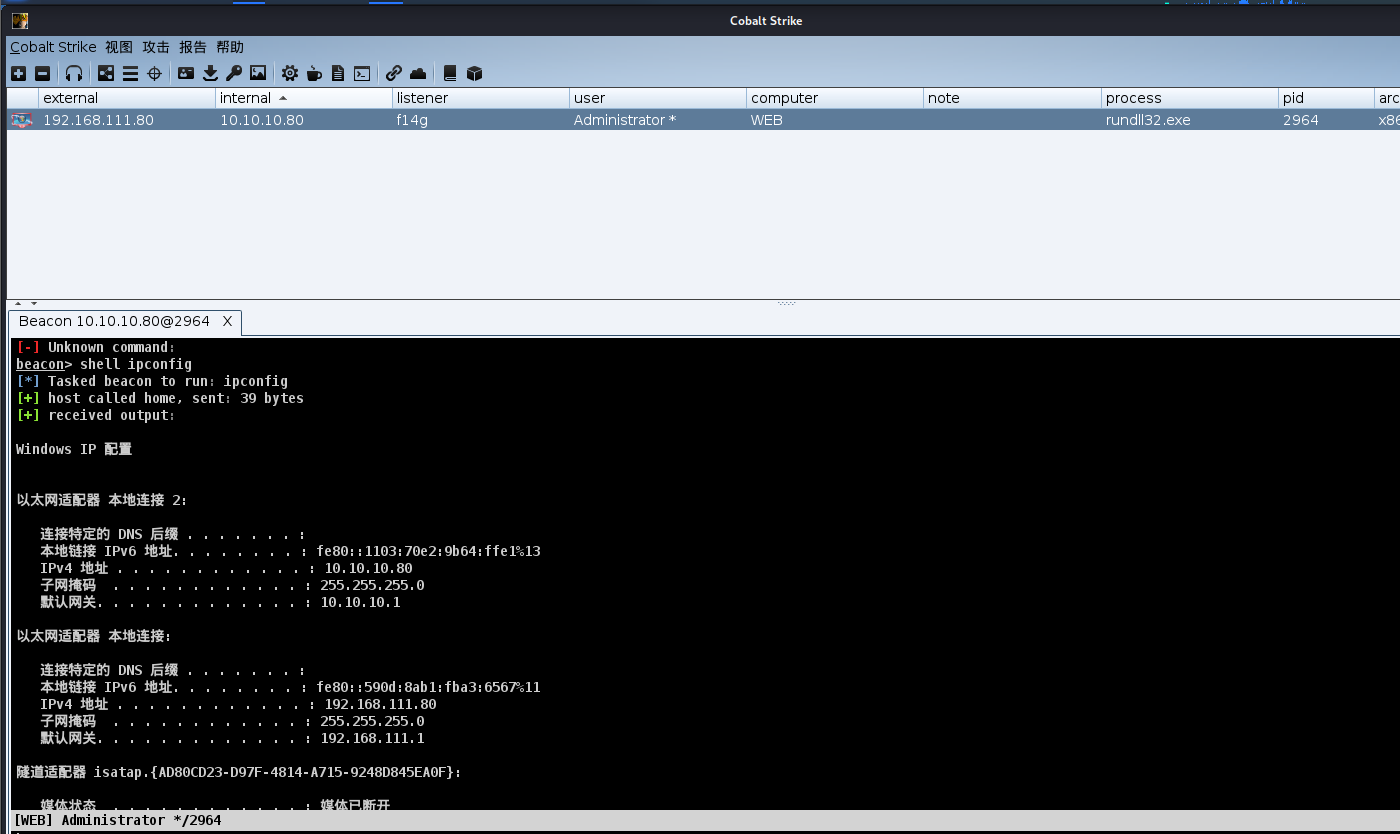1400x834 pixels.
Task: Click the WEB computer cell
Action: pyautogui.click(x=835, y=120)
